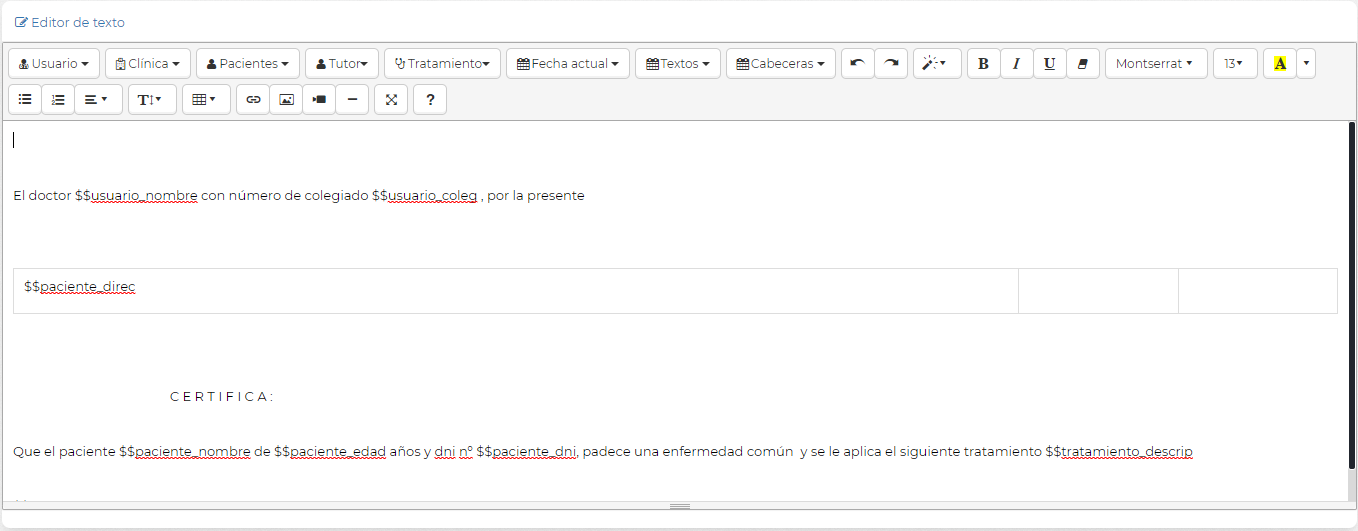Apply the yellow highlight color swatch
The width and height of the screenshot is (1358, 531).
click(1279, 64)
